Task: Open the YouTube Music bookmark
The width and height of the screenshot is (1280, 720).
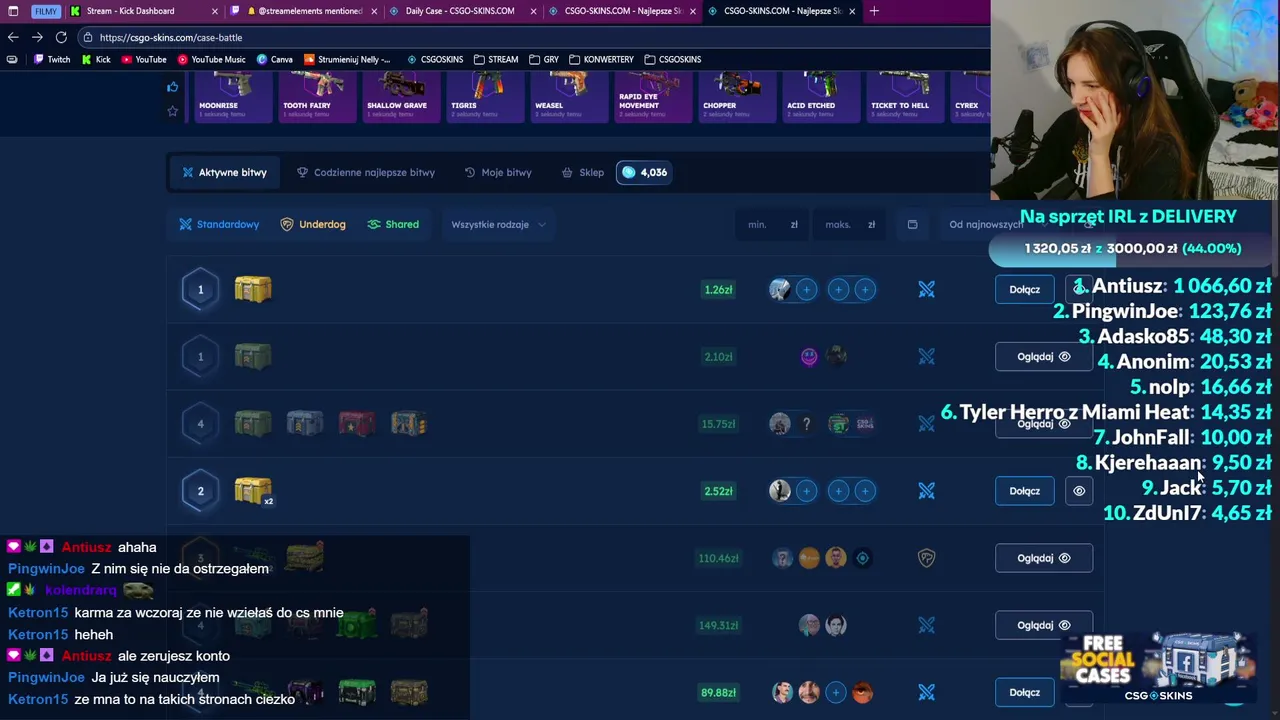Action: pyautogui.click(x=211, y=59)
